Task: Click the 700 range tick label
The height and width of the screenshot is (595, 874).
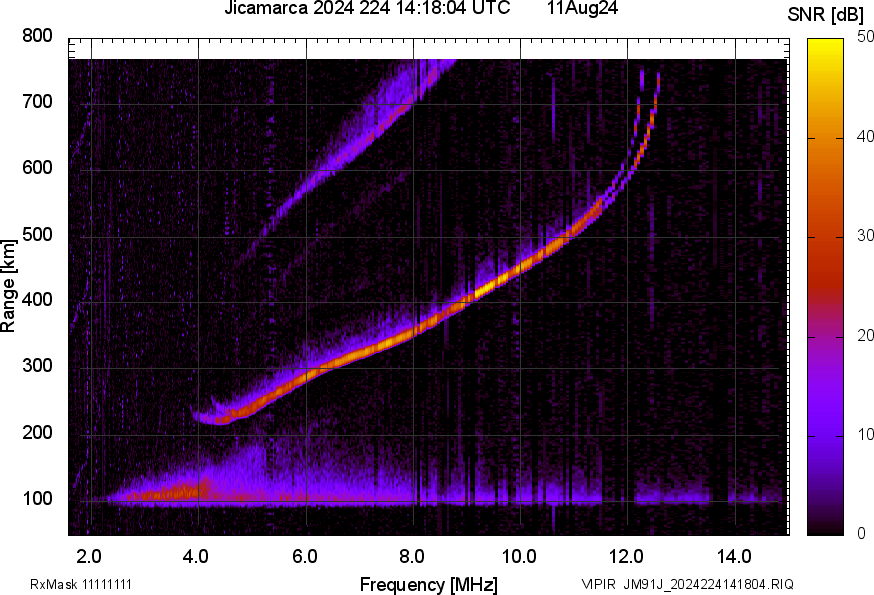Action: pos(37,101)
